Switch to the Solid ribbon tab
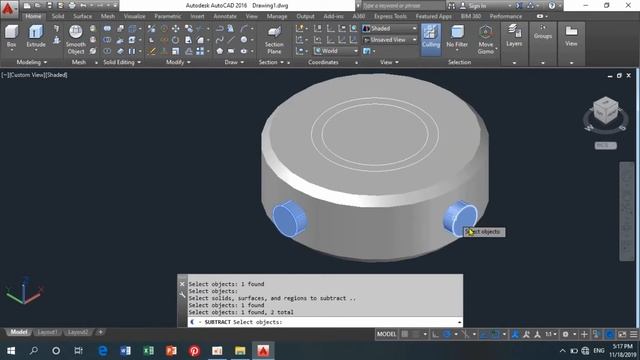The image size is (640, 360). pos(58,16)
